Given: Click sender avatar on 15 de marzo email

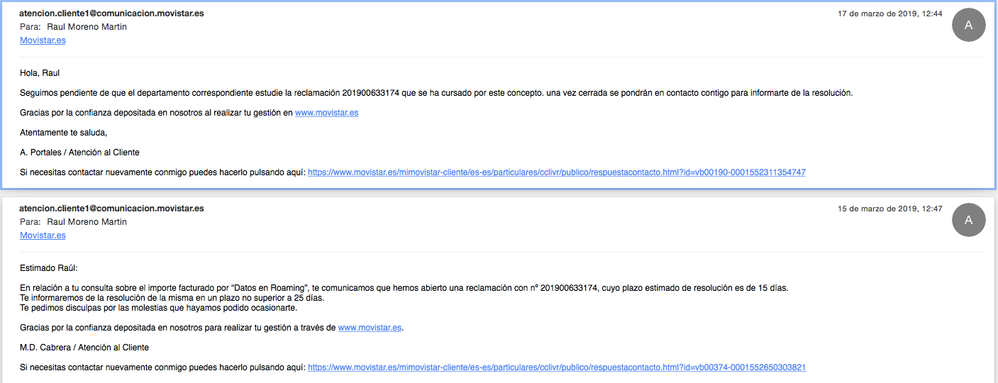Looking at the screenshot, I should click(968, 220).
